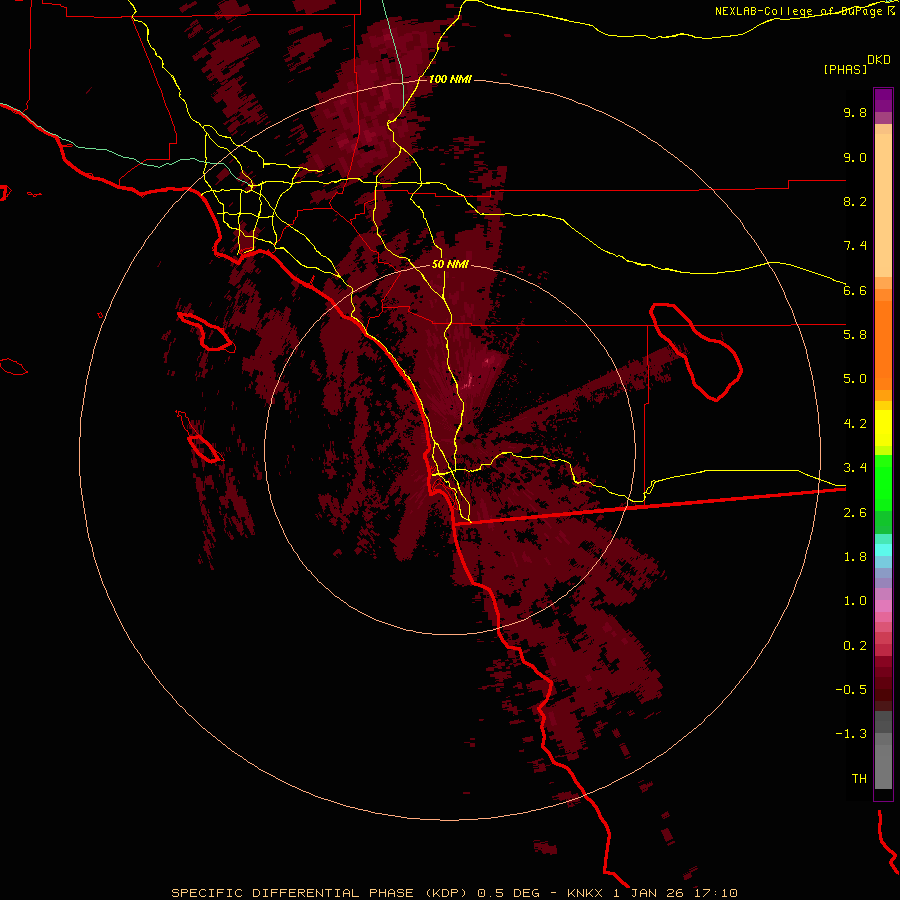Click the -1.3 value on the legend
This screenshot has width=900, height=900.
(851, 734)
